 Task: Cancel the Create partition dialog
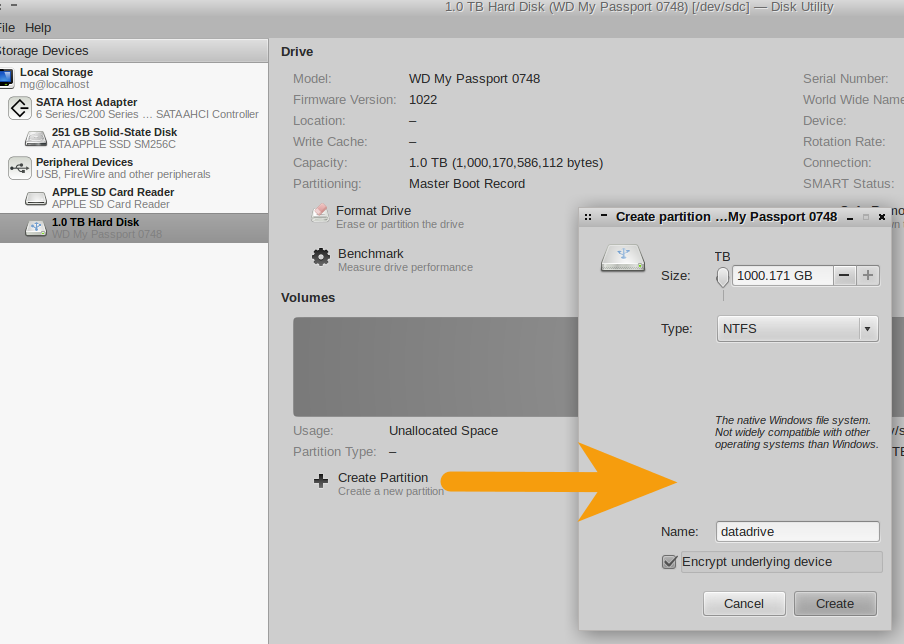(744, 603)
